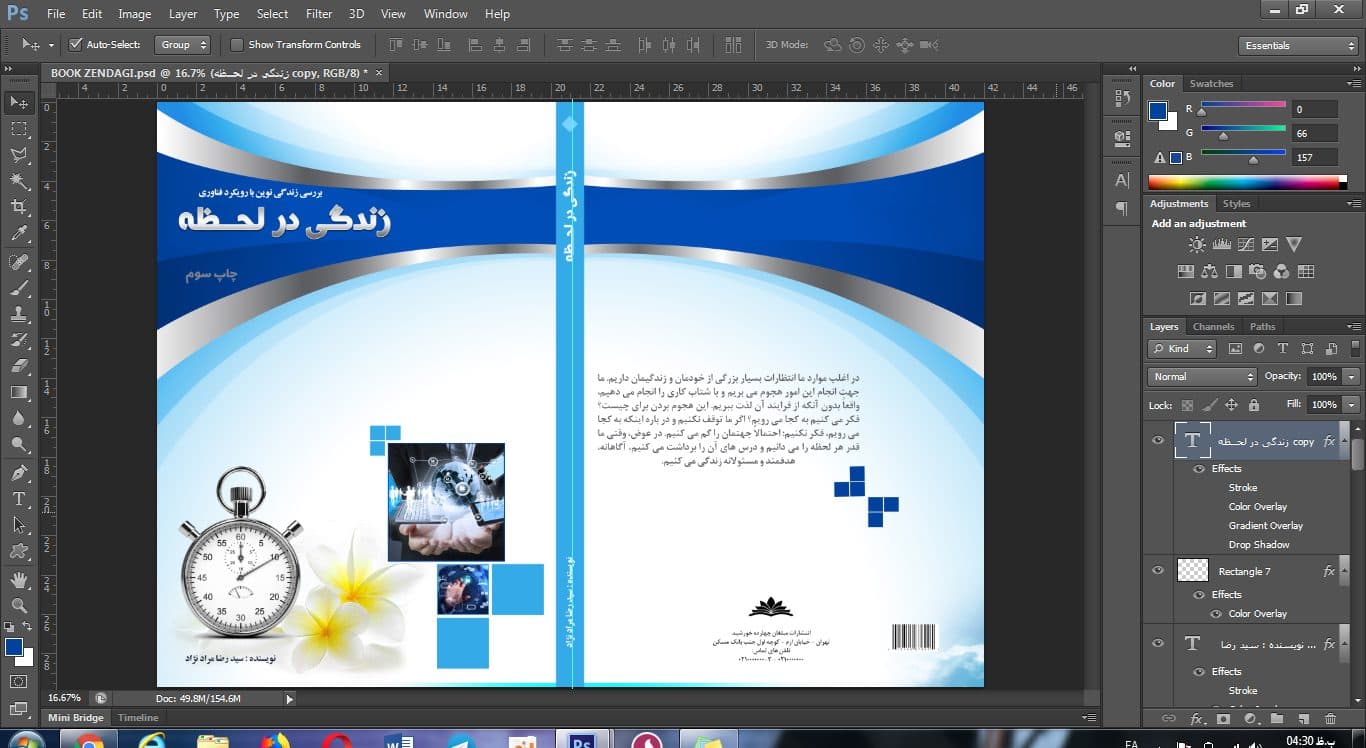Select the Pen tool

pos(19,472)
